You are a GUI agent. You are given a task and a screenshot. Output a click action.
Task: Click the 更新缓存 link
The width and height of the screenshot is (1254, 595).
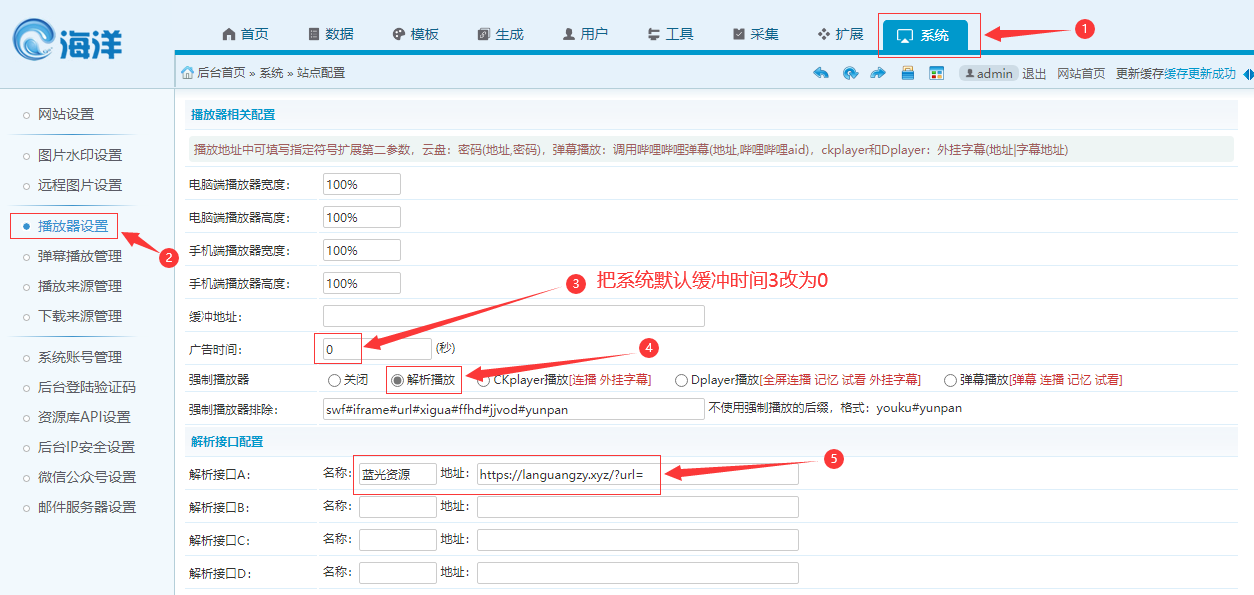(x=1139, y=73)
